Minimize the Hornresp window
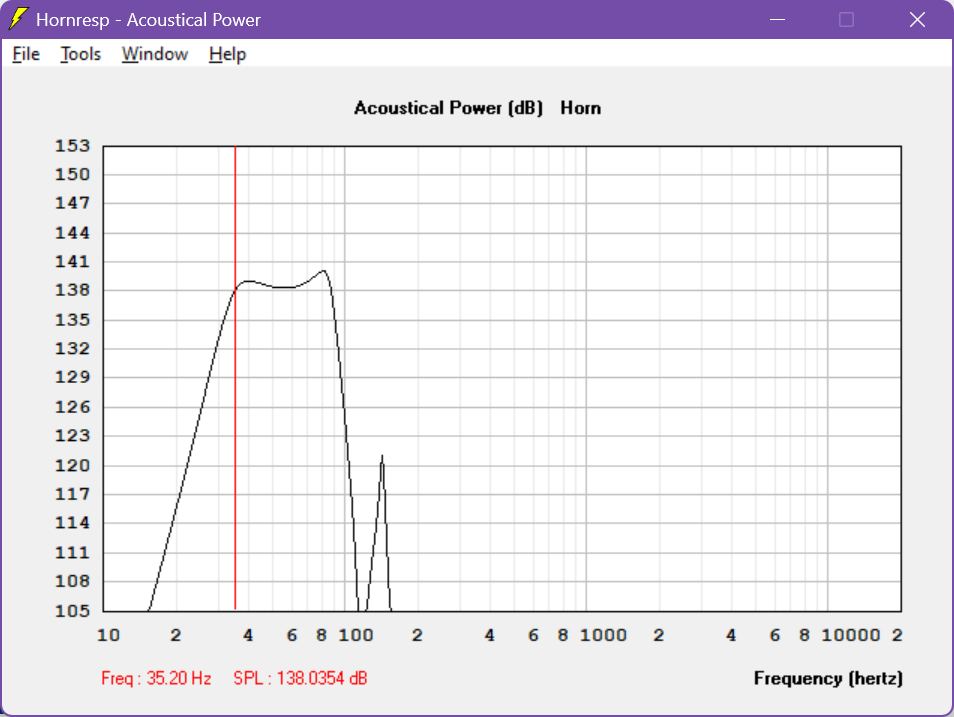954x717 pixels. (777, 19)
